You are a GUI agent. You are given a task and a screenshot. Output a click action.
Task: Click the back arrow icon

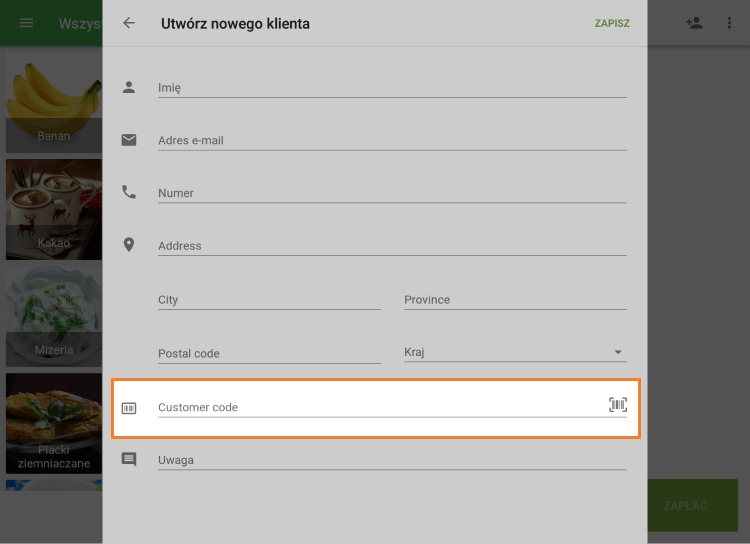tap(129, 23)
